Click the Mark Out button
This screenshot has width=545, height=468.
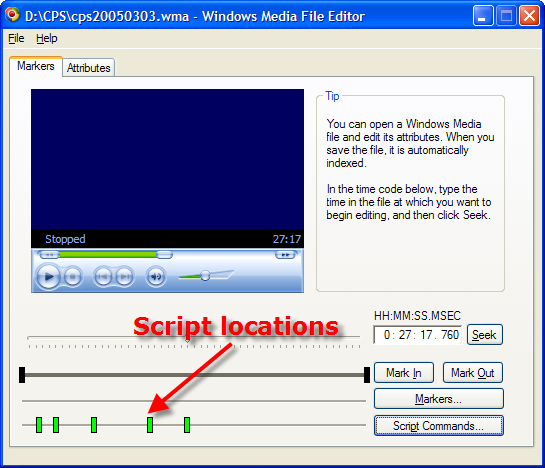(x=473, y=373)
